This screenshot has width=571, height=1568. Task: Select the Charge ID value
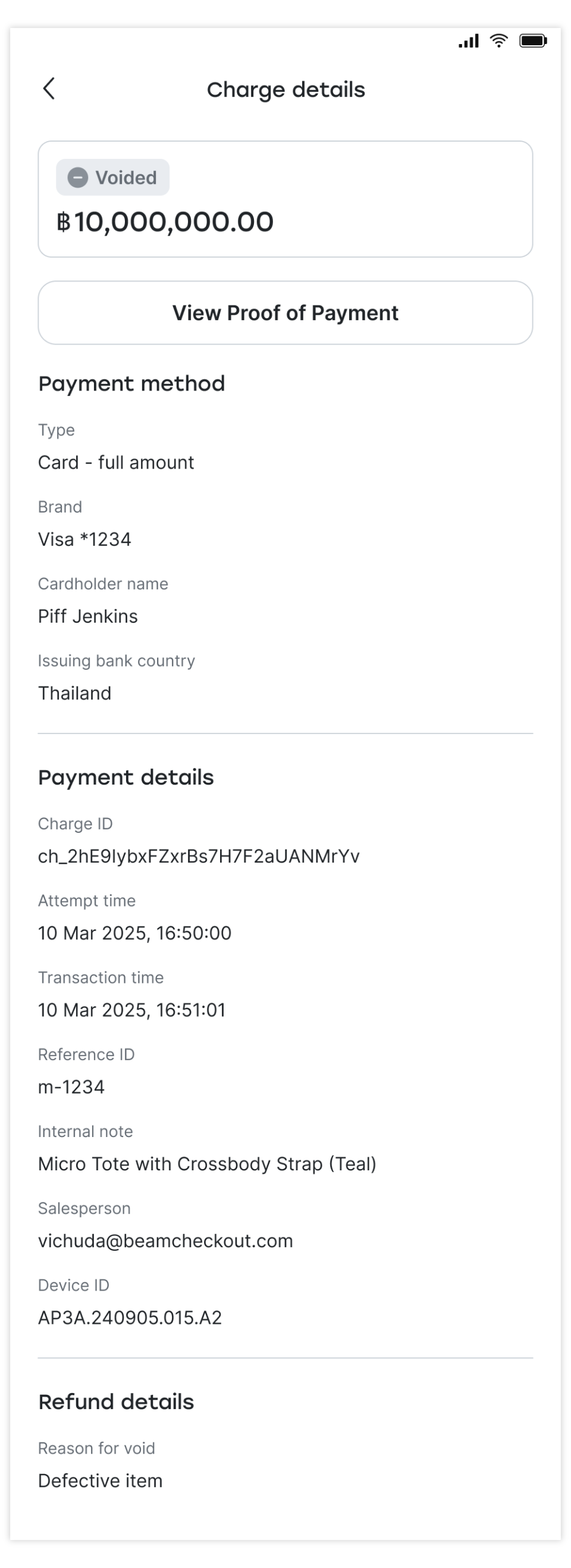click(199, 857)
